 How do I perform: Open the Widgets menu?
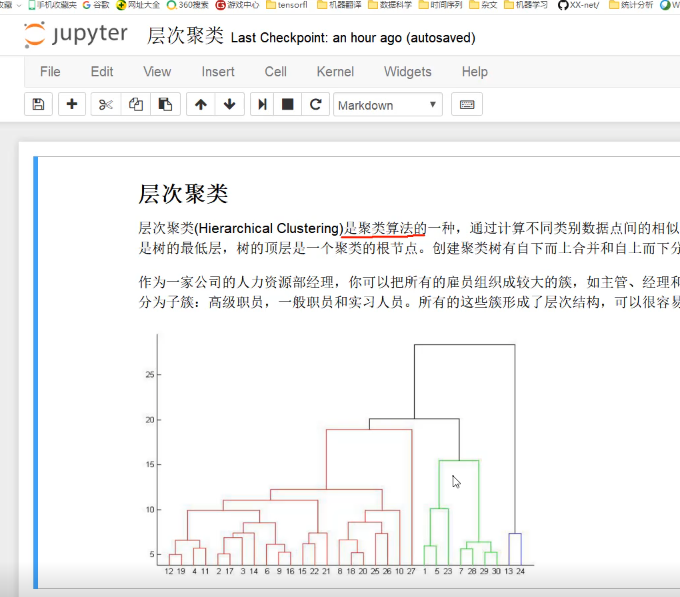pos(407,71)
